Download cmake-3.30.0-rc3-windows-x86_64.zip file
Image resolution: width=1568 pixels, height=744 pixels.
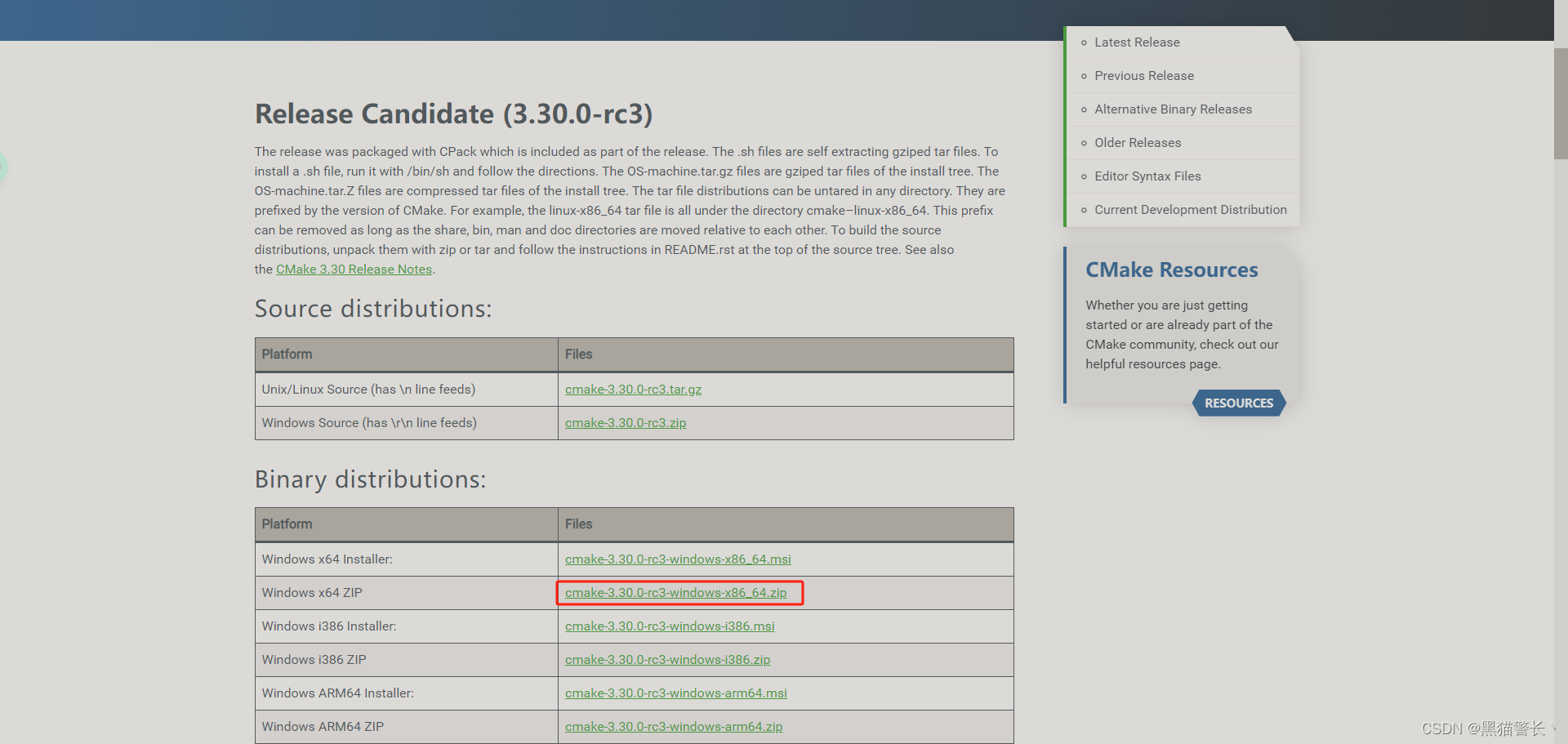tap(675, 593)
